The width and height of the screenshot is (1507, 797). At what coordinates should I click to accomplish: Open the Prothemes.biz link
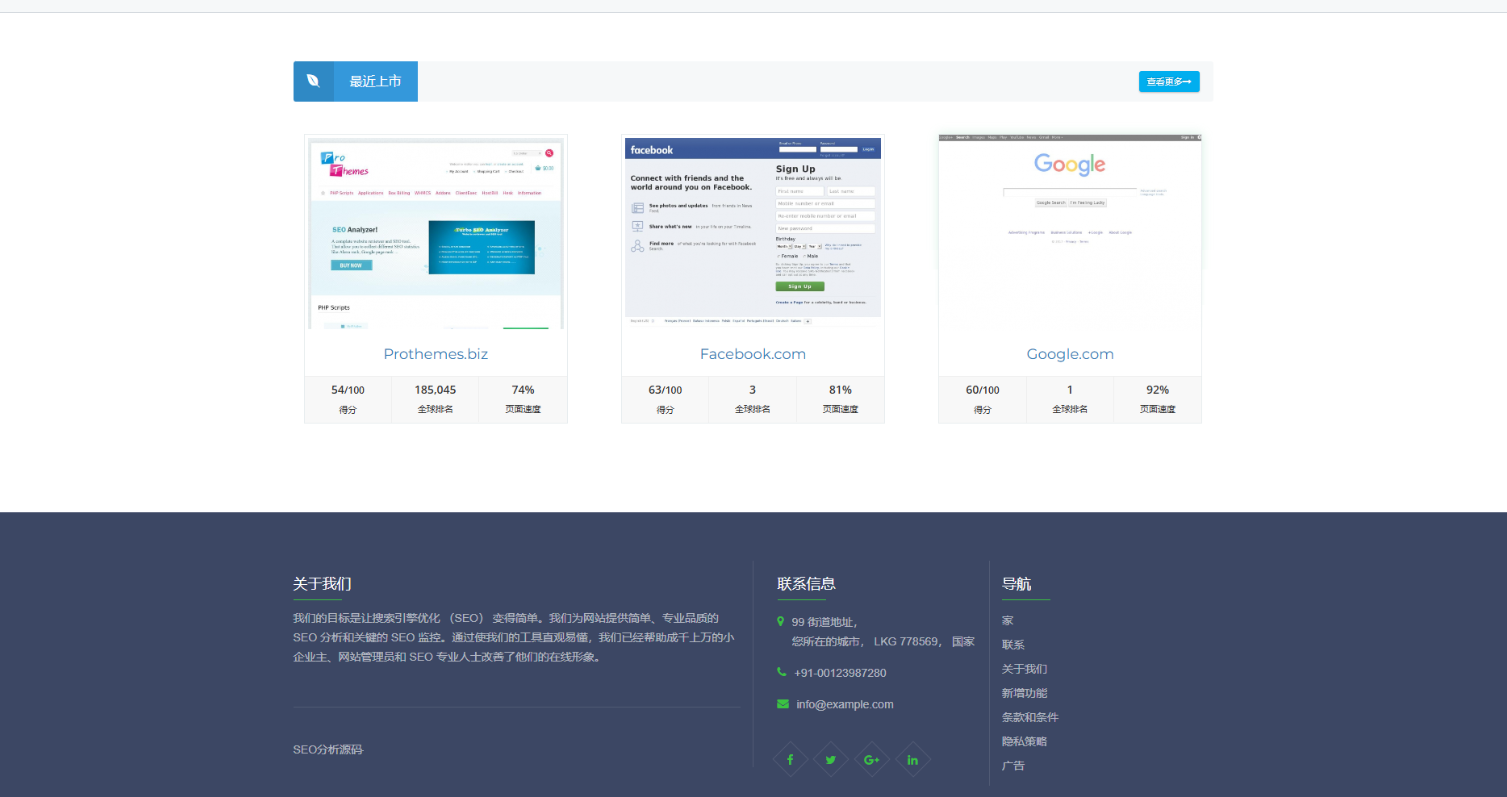436,354
